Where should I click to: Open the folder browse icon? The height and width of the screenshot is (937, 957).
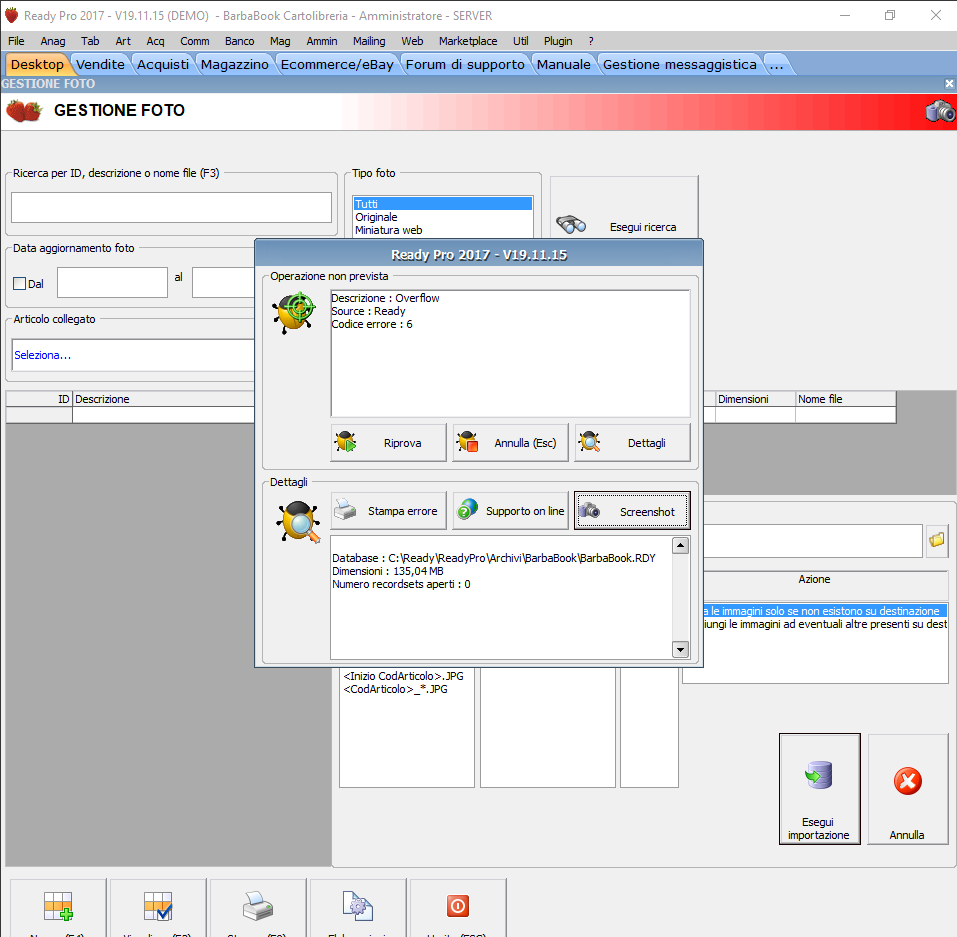point(937,540)
